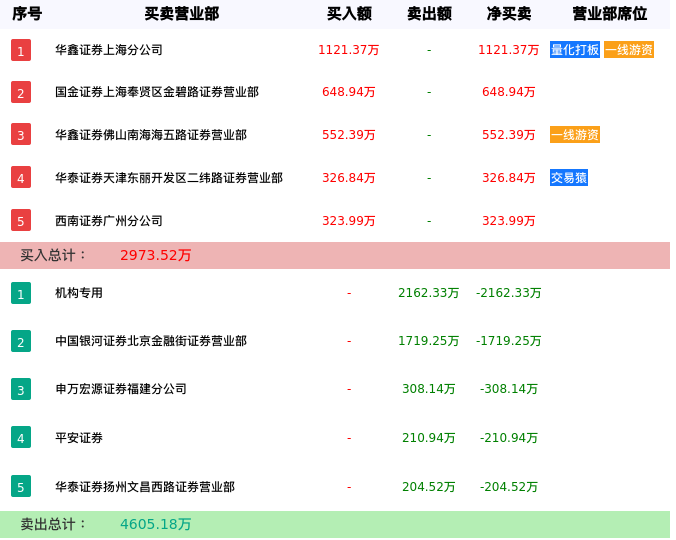
Task: Open 华泰证券天津东丽开发区二纬路证券营业部
Action: (x=169, y=178)
